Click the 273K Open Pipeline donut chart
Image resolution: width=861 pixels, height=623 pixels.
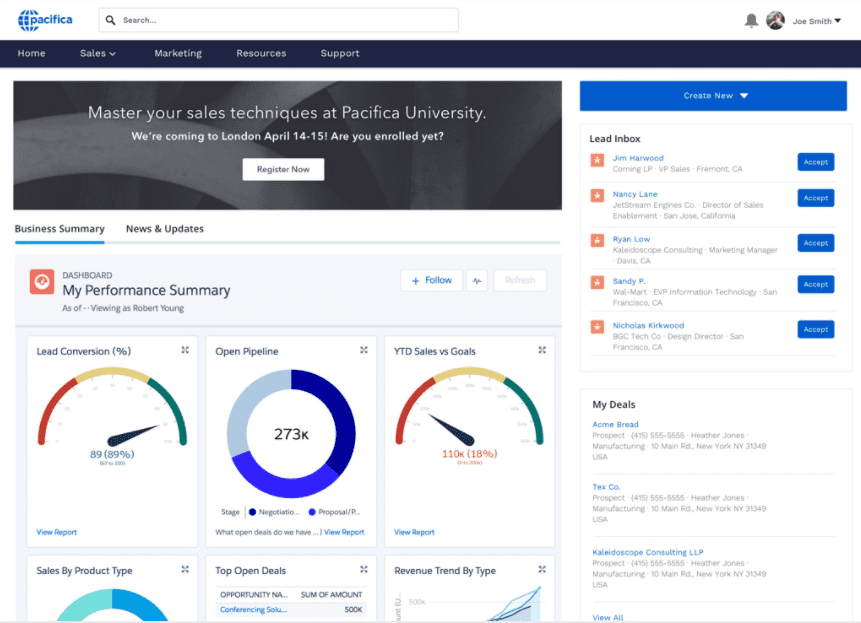pyautogui.click(x=291, y=434)
